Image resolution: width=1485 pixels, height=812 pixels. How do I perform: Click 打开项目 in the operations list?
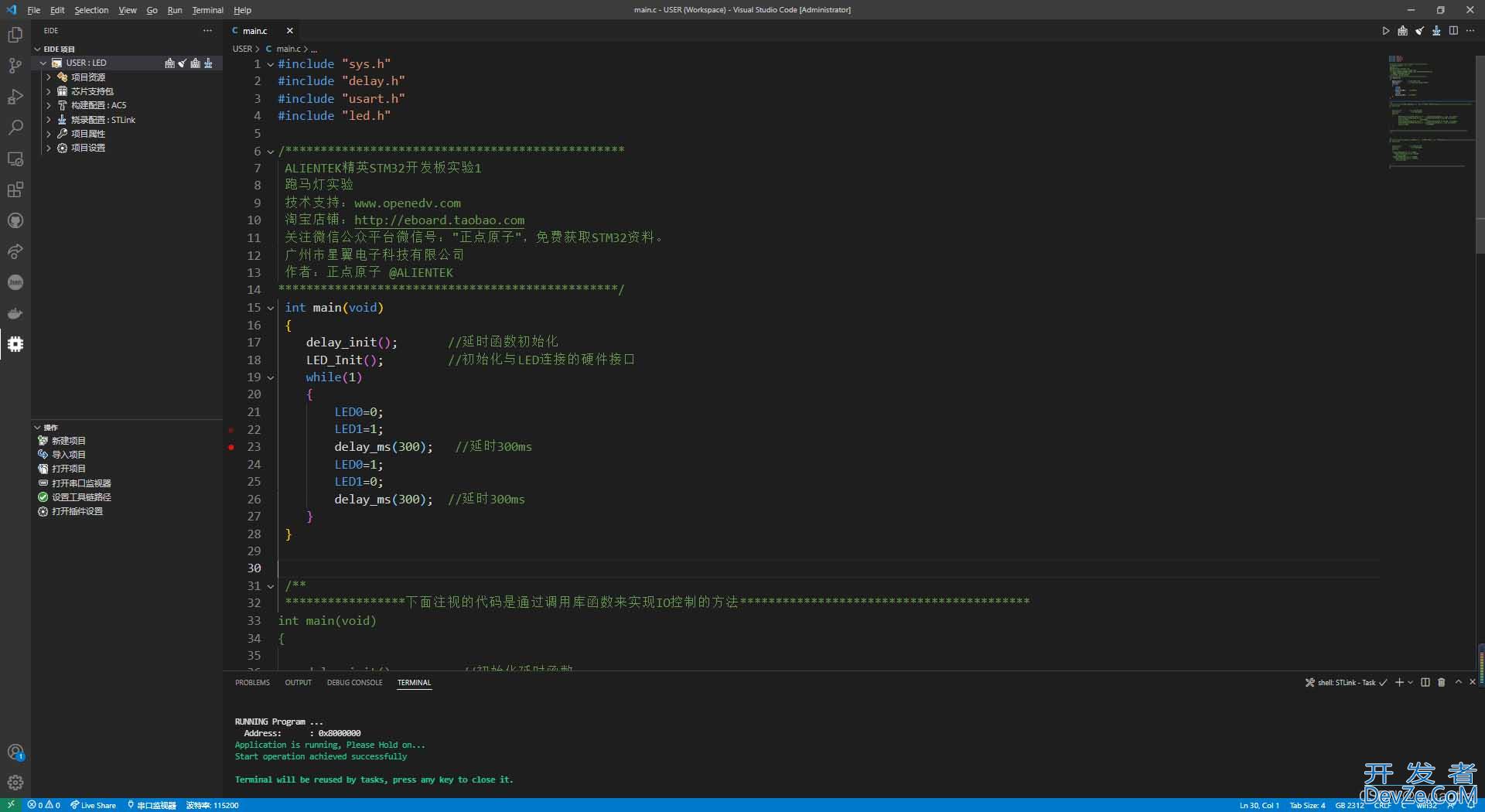pos(69,469)
